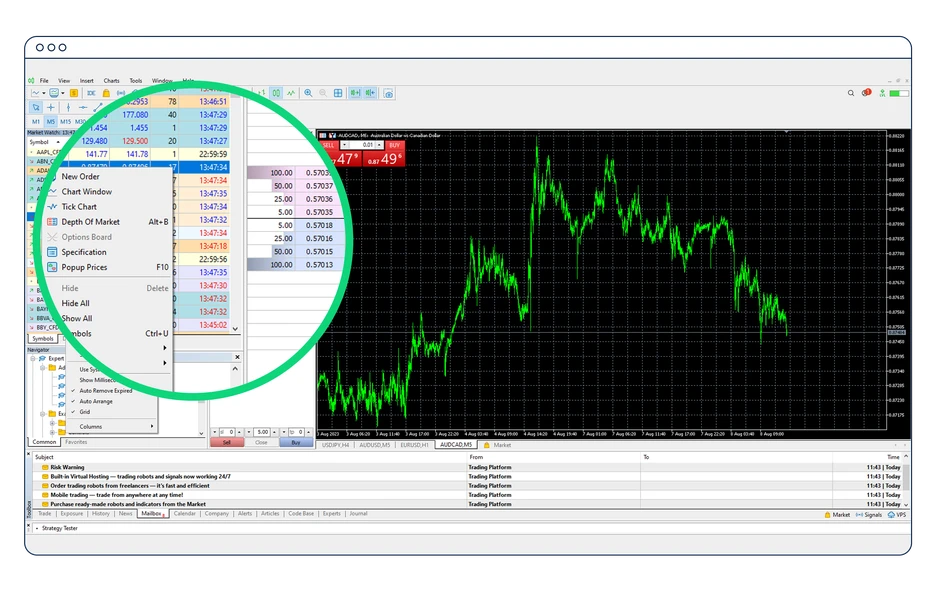
Task: Click the envelope icon beside Risk Warning
Action: [45, 467]
